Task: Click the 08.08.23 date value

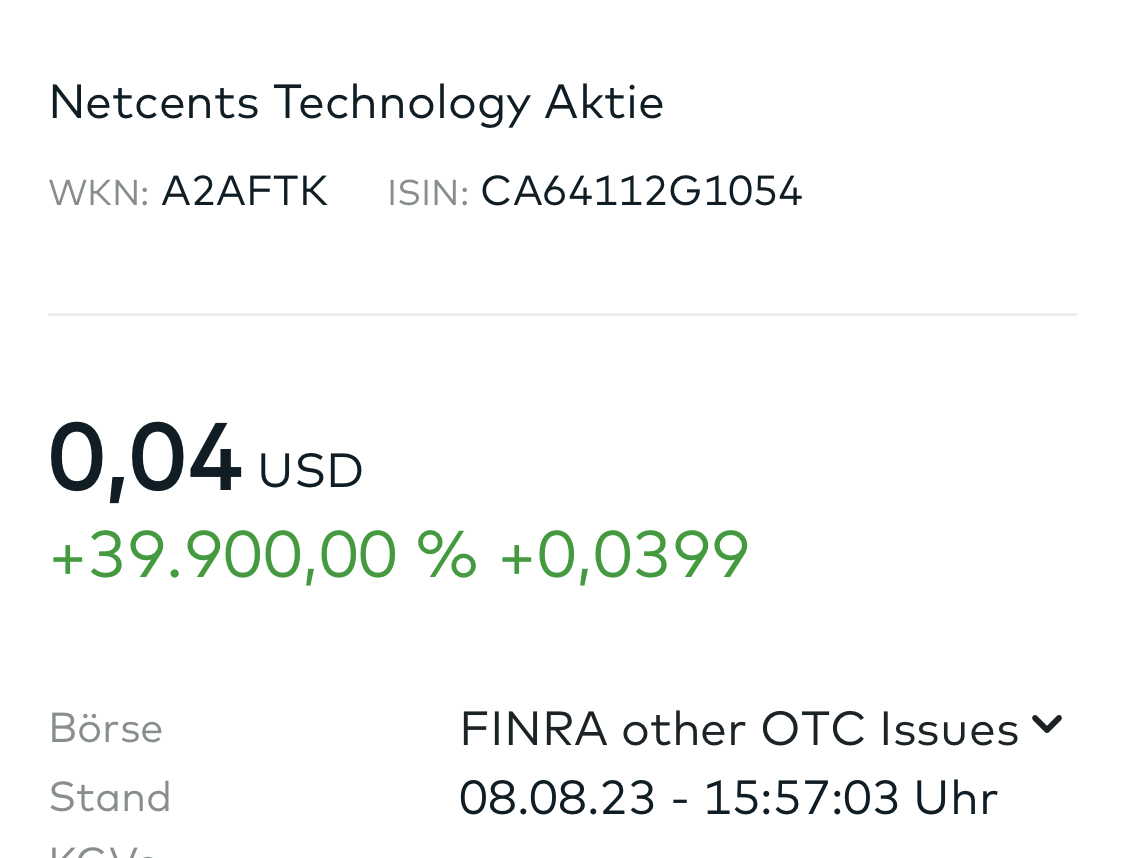Action: pyautogui.click(x=557, y=798)
